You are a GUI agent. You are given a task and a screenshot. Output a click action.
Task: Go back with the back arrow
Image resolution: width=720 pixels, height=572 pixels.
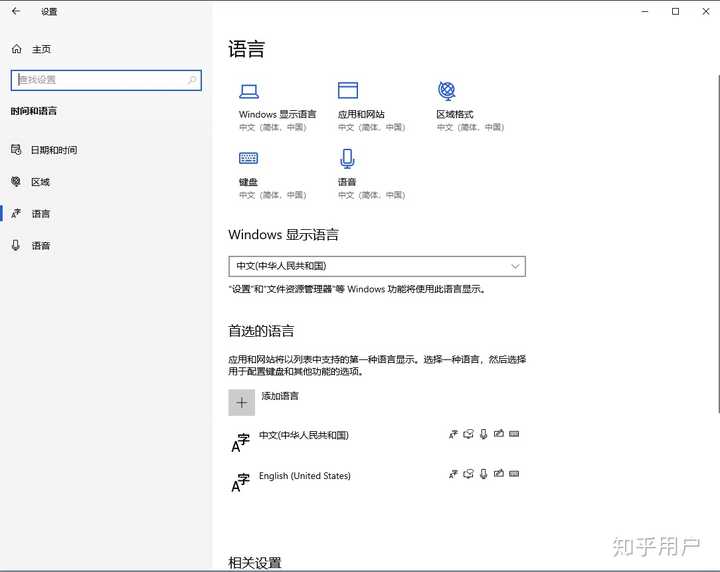(16, 11)
